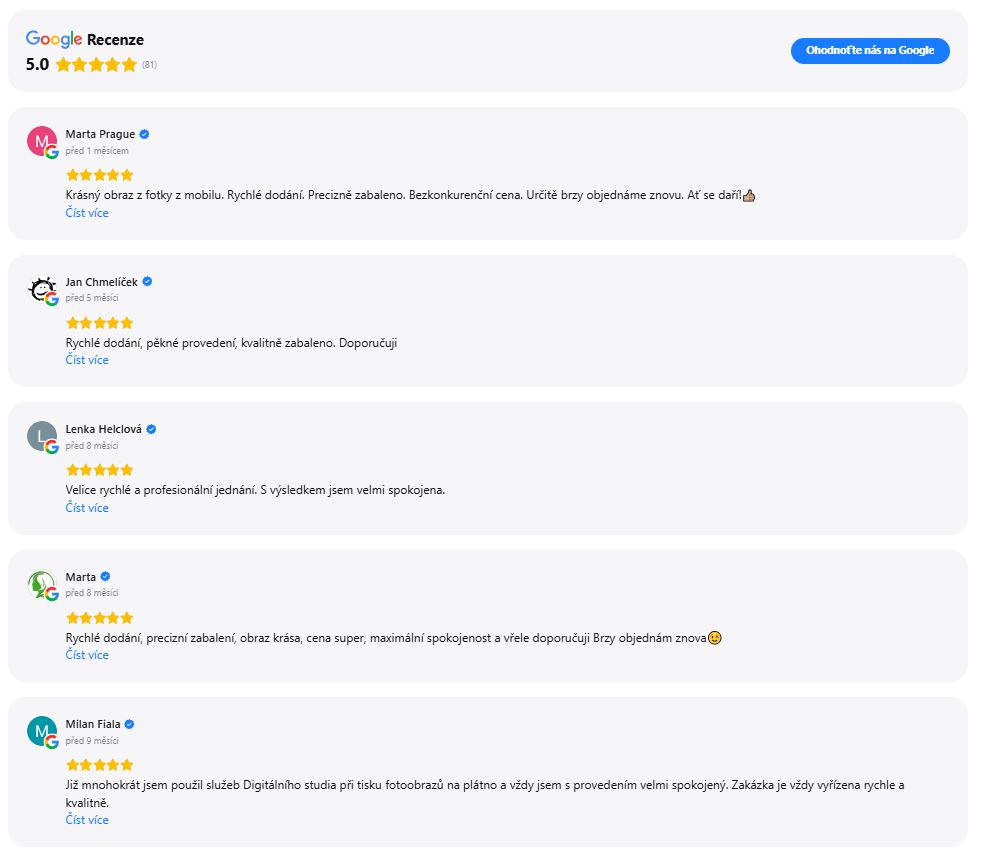Expand Milan Fiala's review with Číst více
This screenshot has width=984, height=859.
(86, 819)
